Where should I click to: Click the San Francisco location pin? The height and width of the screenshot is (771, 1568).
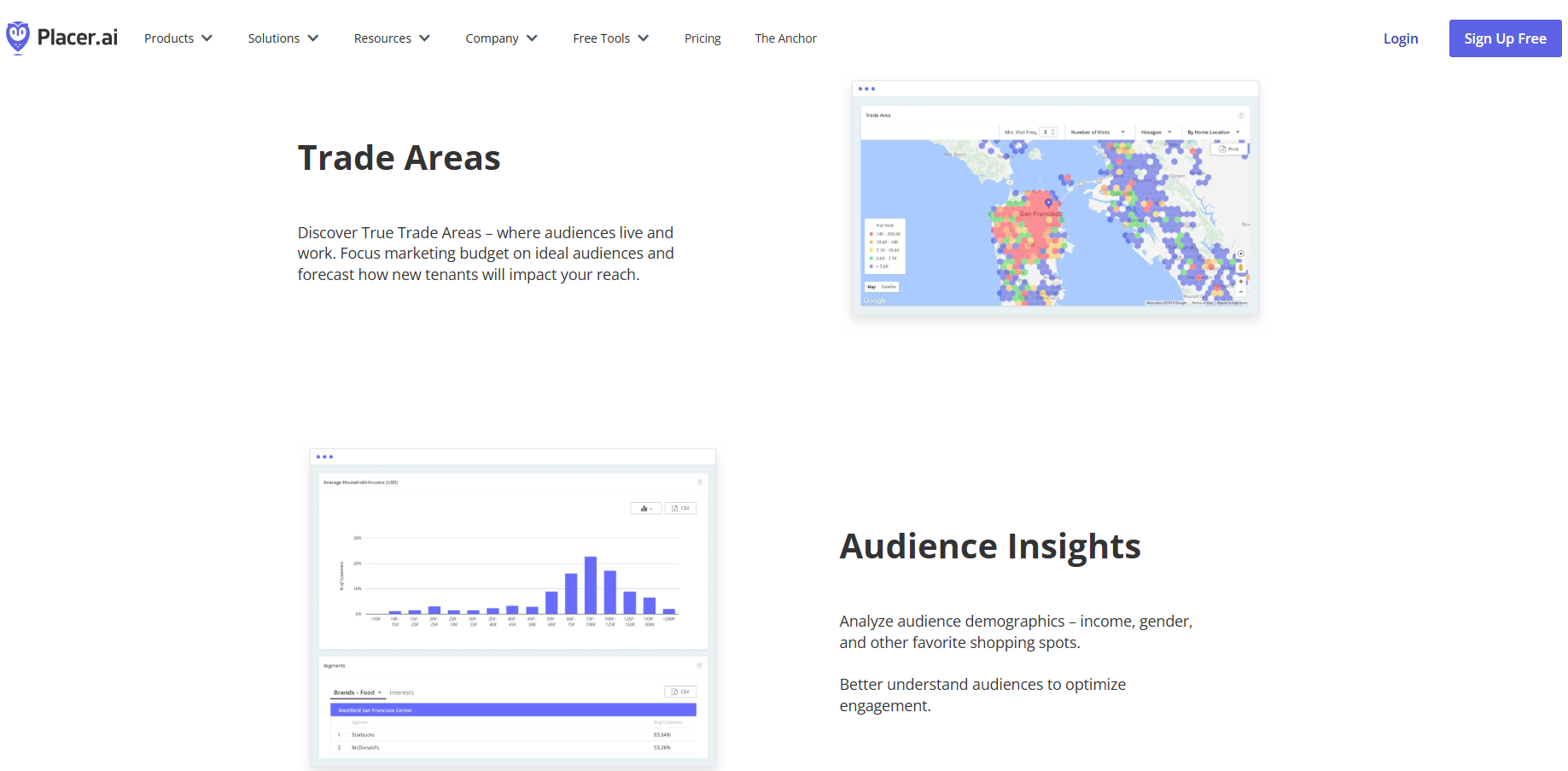click(1049, 203)
